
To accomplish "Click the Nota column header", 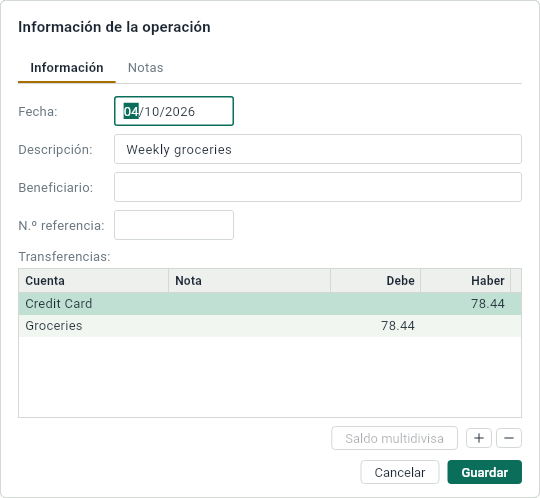I will 249,281.
